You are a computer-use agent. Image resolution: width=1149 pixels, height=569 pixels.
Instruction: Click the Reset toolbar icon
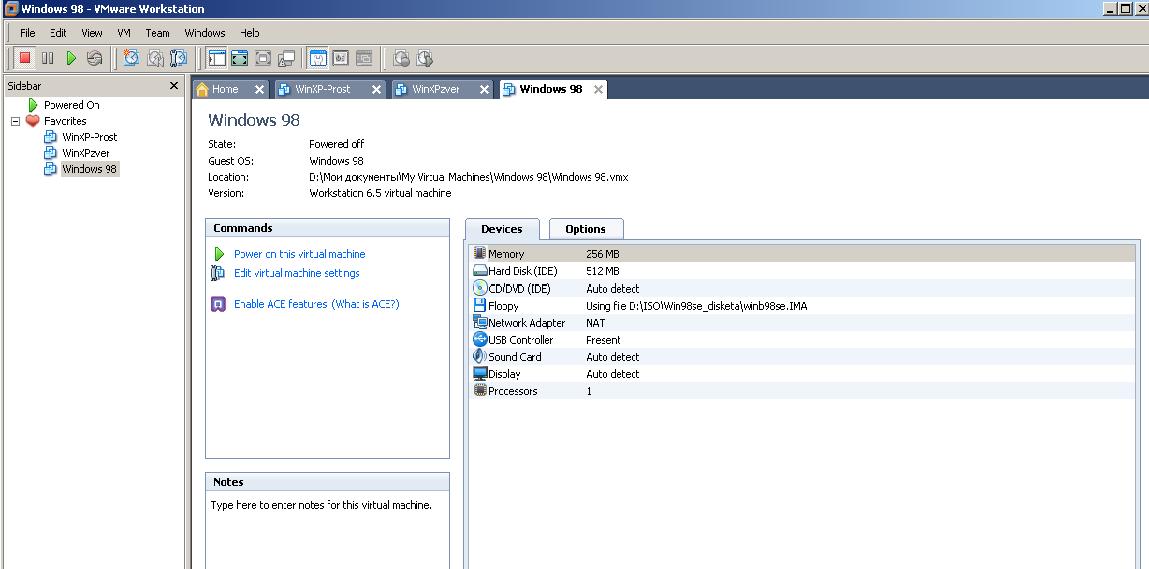pos(95,58)
